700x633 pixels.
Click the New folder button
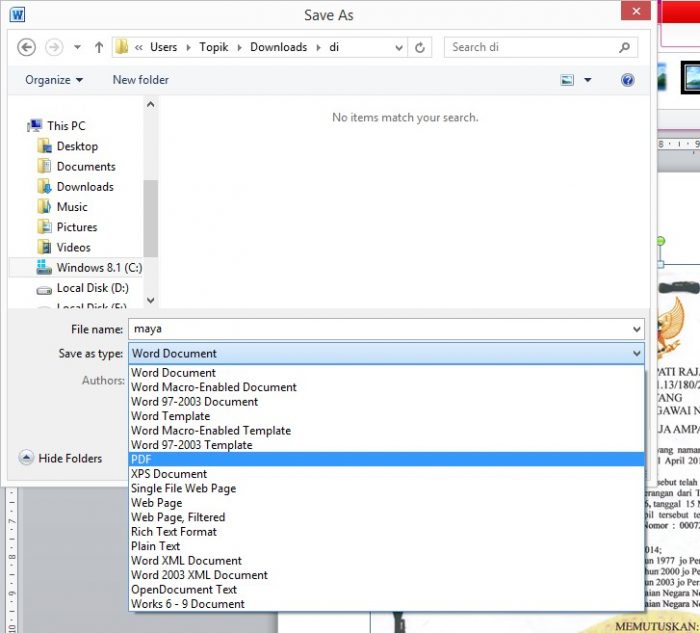(141, 80)
